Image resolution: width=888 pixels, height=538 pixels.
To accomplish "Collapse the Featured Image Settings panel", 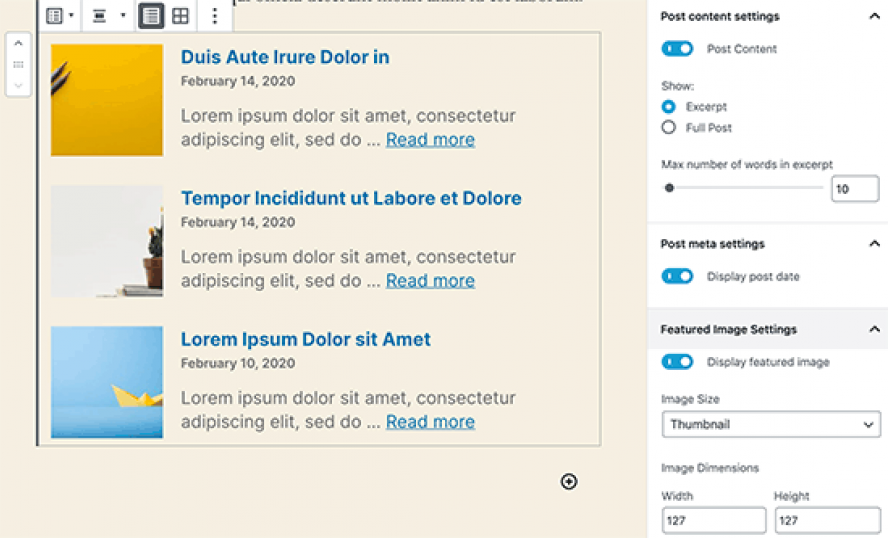I will [x=874, y=329].
